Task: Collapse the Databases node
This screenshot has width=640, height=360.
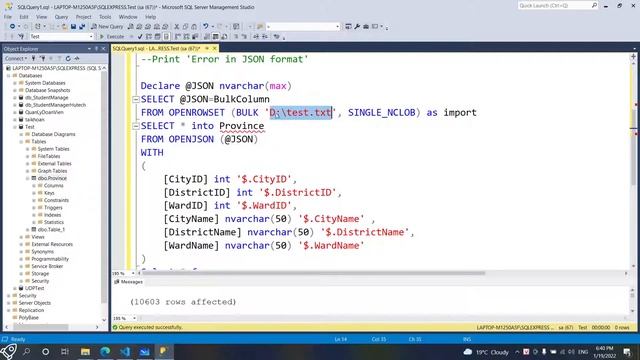Action: (9, 76)
